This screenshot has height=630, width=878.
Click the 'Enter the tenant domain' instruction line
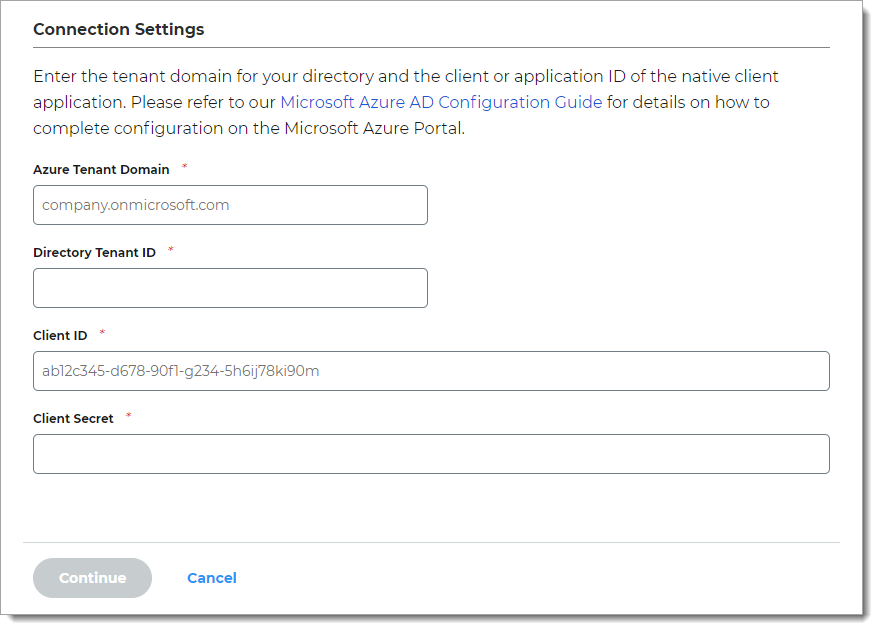(x=405, y=76)
